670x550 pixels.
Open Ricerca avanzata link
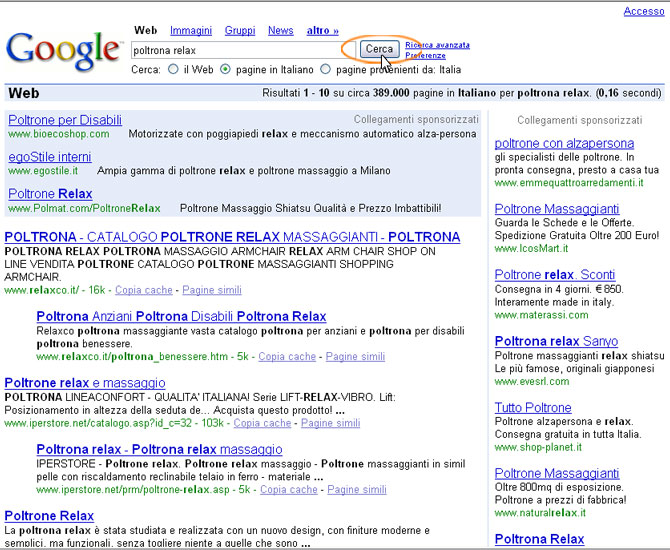[x=437, y=45]
